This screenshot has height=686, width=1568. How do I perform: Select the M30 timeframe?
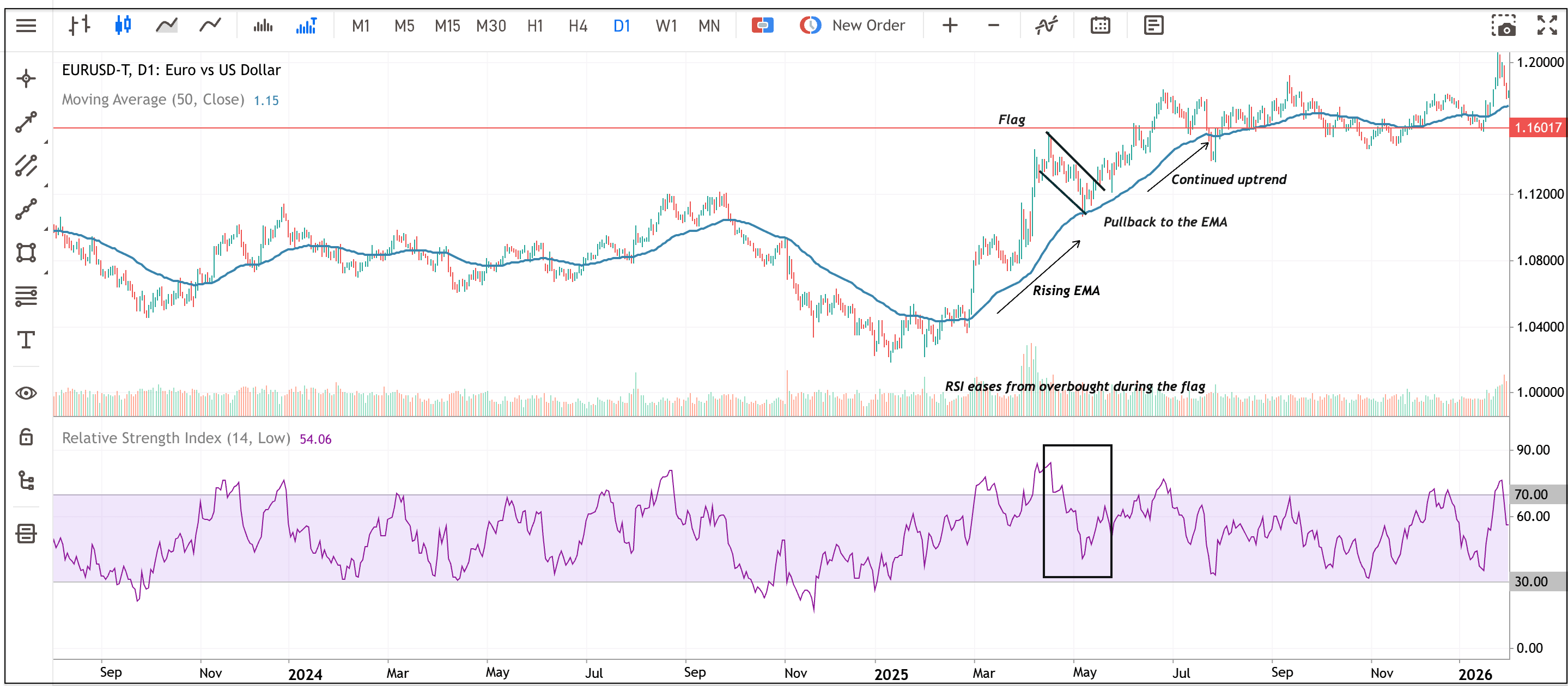click(x=491, y=26)
